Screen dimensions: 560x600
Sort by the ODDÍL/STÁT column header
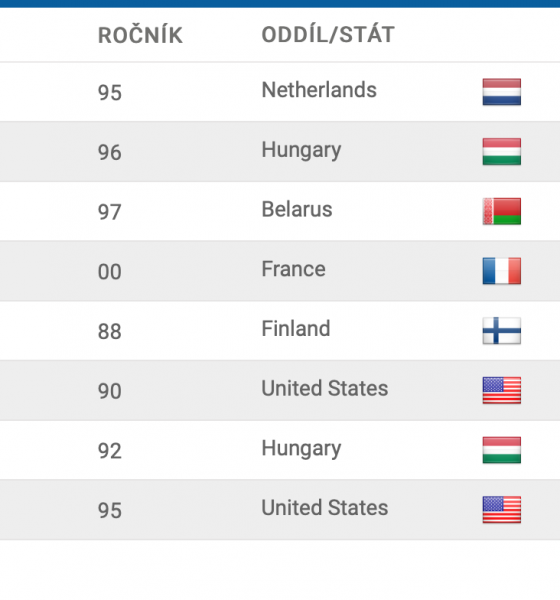[328, 34]
